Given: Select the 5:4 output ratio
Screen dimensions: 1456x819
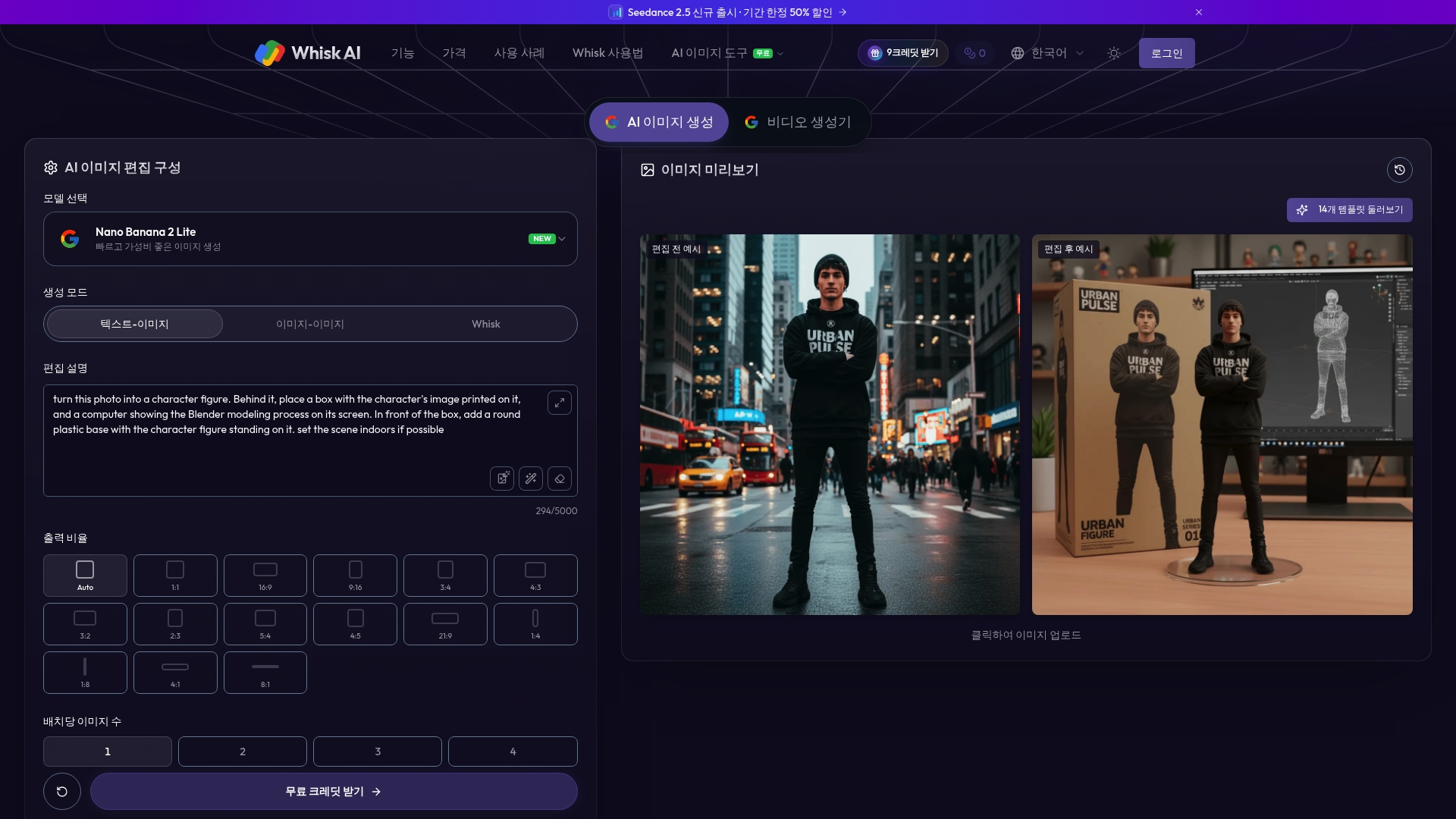Looking at the screenshot, I should (265, 624).
